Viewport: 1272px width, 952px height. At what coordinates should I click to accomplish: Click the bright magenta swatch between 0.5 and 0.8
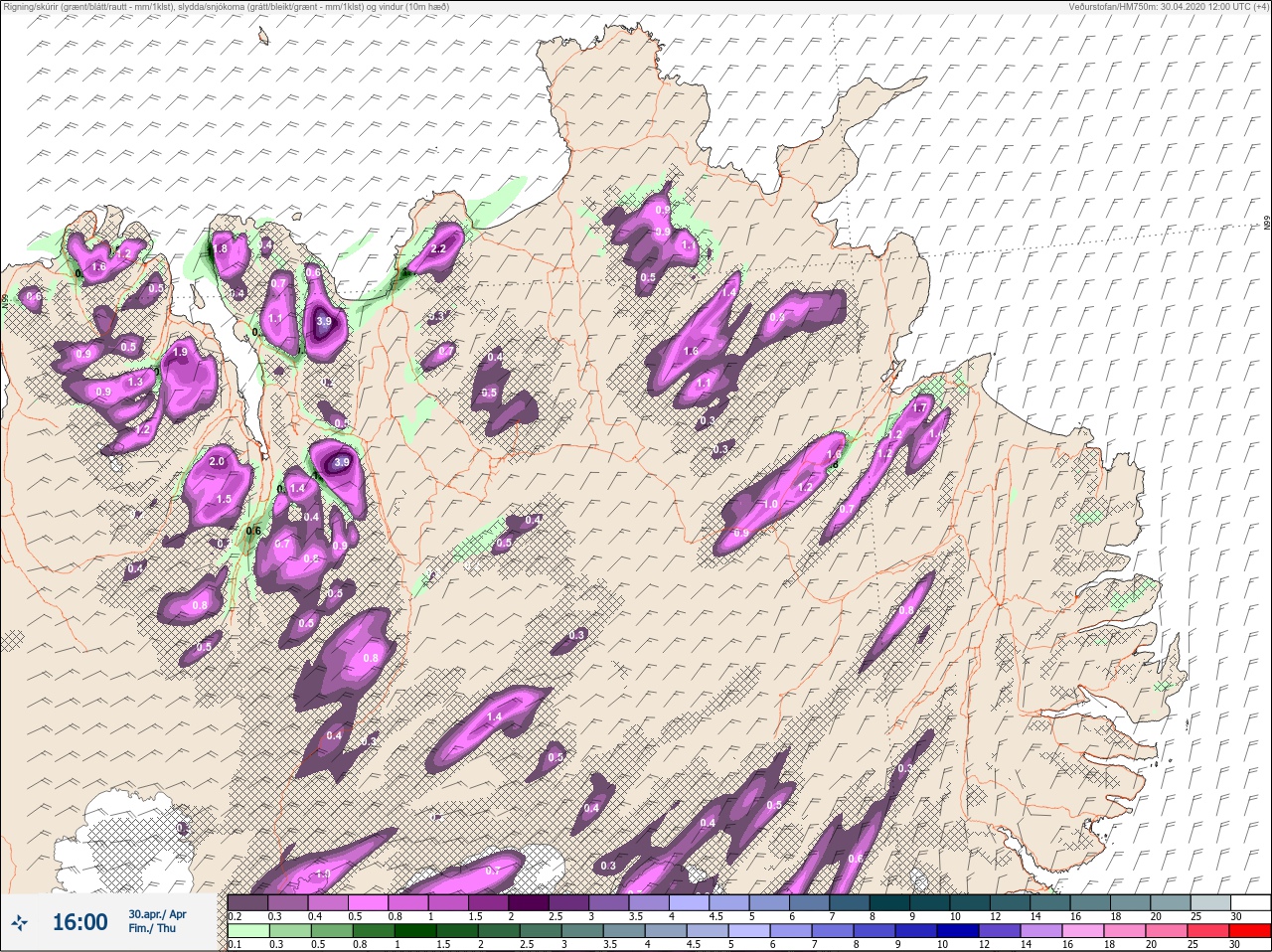(369, 902)
